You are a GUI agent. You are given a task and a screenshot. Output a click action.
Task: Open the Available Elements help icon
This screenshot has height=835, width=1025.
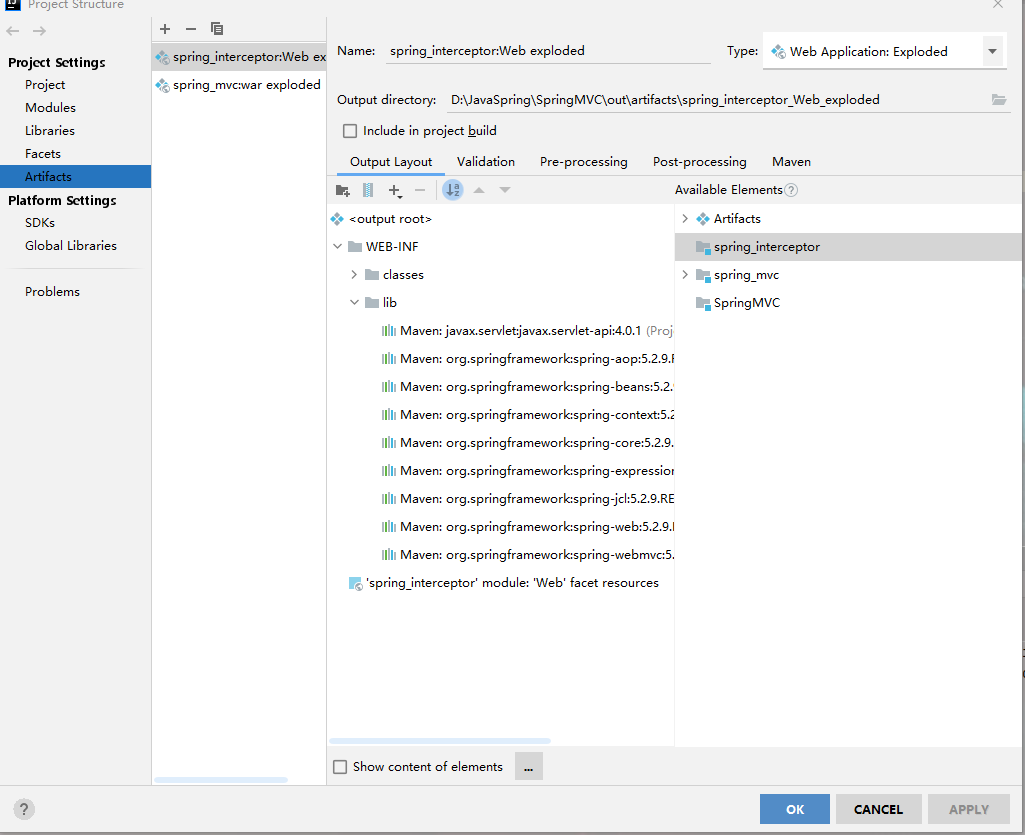click(791, 190)
